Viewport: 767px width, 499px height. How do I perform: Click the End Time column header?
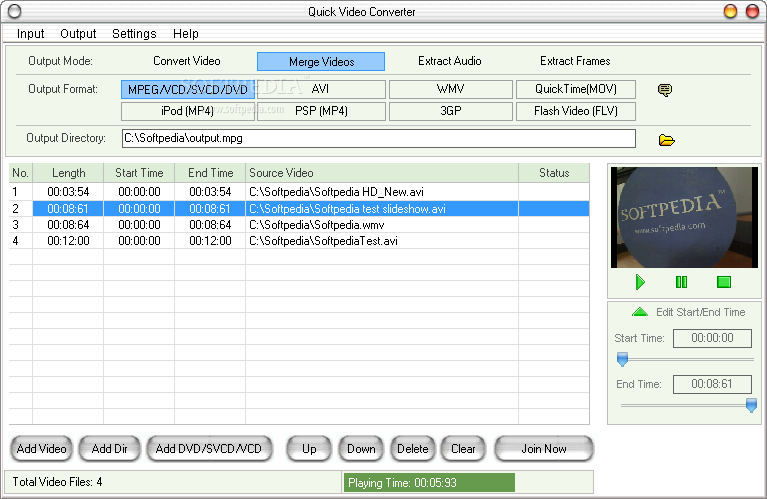(x=210, y=173)
